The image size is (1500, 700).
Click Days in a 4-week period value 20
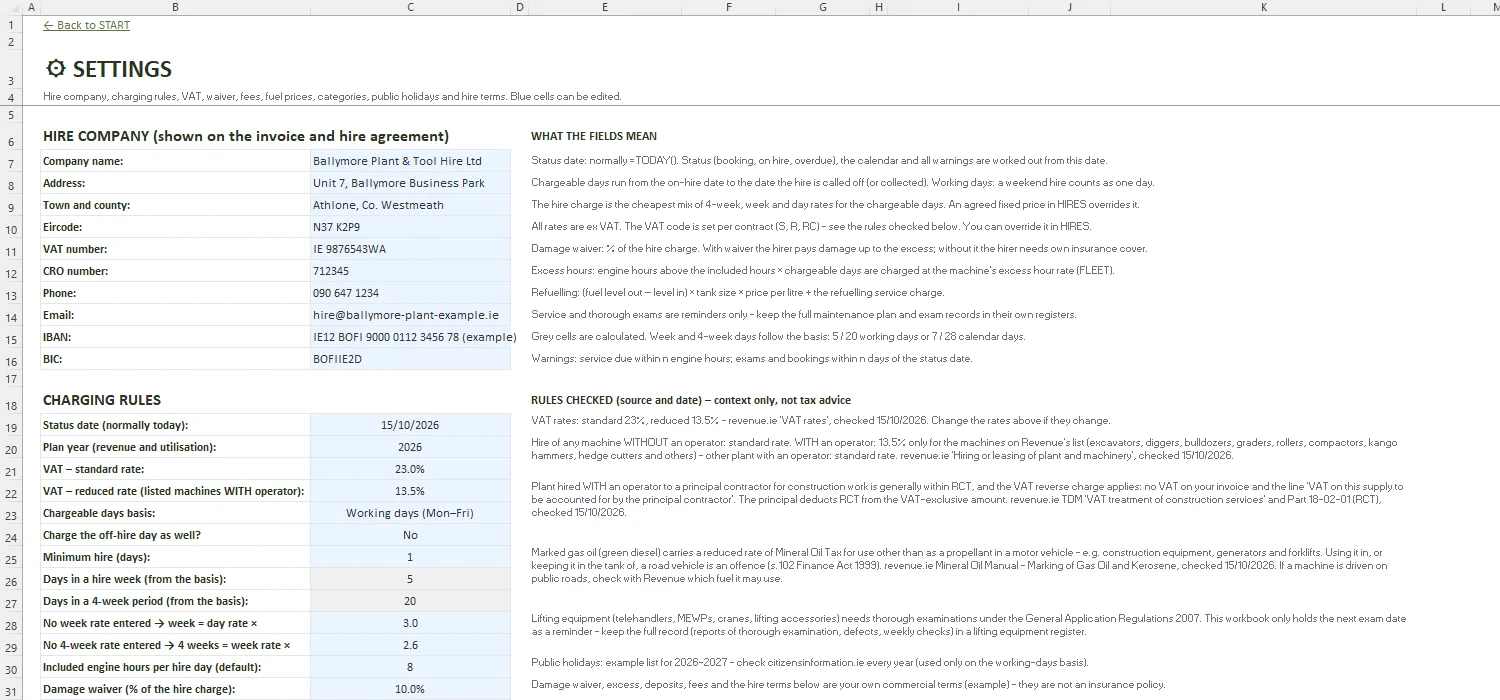410,601
